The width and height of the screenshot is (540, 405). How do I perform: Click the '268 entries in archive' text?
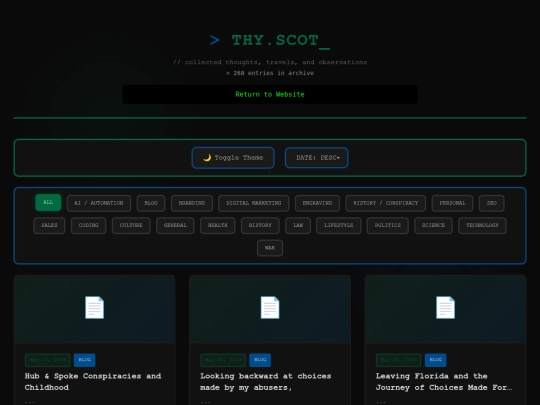coord(270,73)
